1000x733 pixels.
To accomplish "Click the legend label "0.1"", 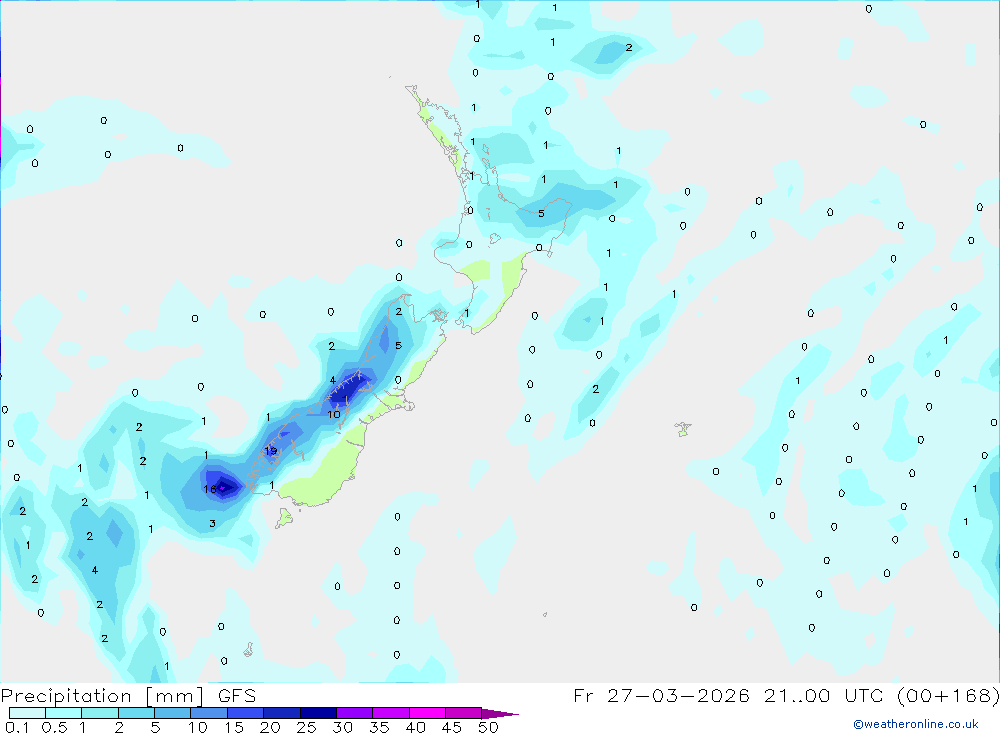I will (x=17, y=727).
